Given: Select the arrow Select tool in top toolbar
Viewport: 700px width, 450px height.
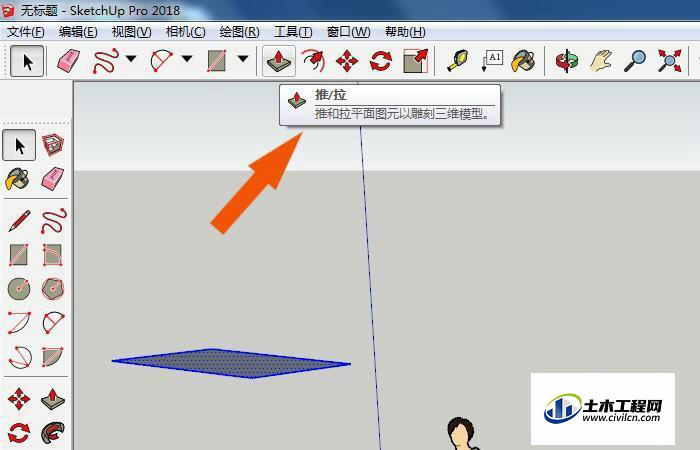Looking at the screenshot, I should 27,61.
